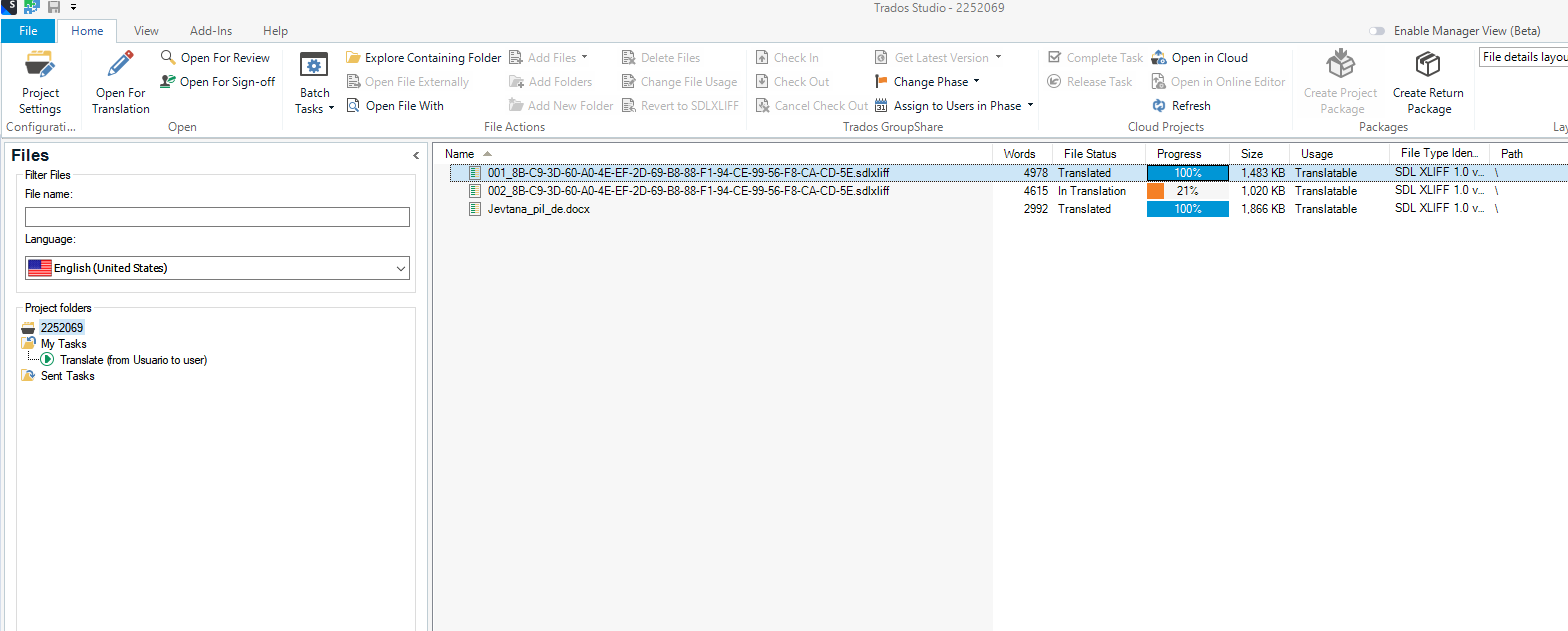
Task: Switch to the Add-Ins tab
Action: tap(211, 31)
